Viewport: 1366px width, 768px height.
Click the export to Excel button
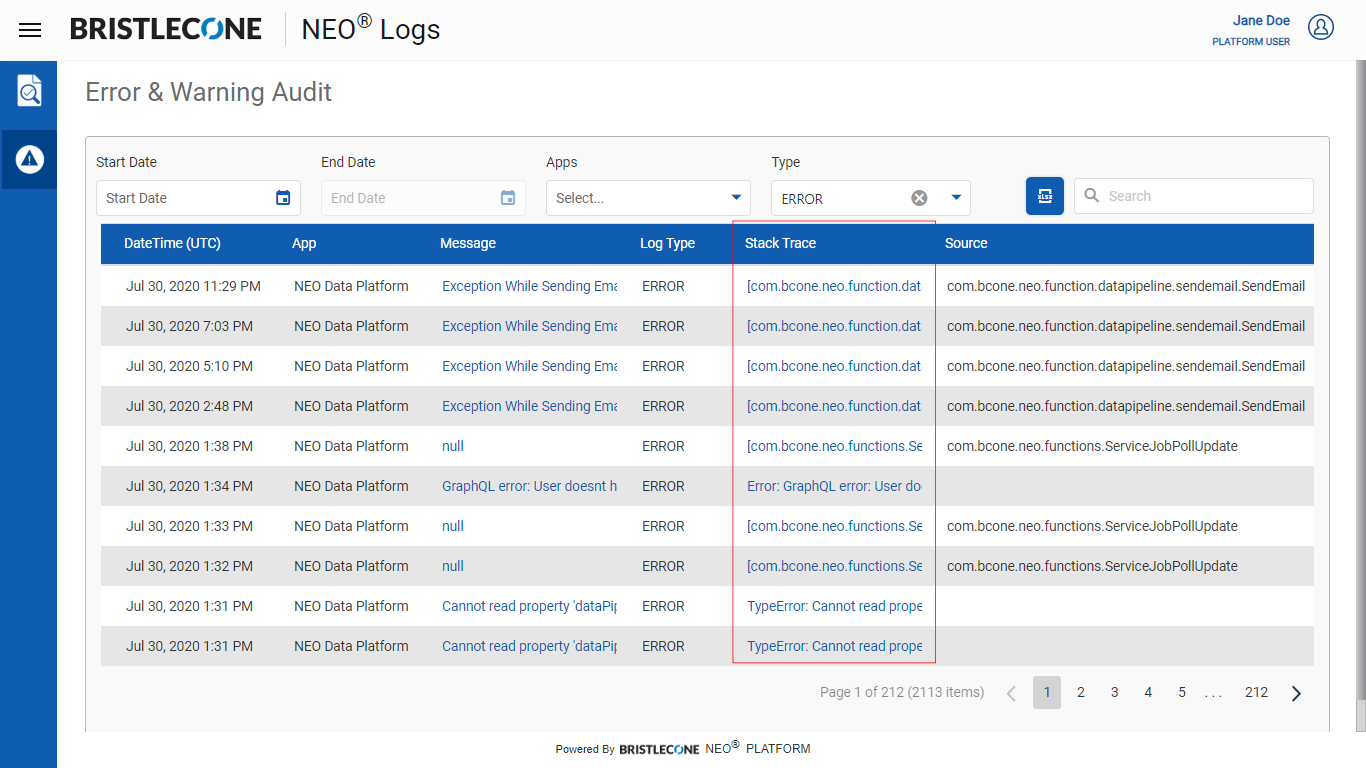1044,196
